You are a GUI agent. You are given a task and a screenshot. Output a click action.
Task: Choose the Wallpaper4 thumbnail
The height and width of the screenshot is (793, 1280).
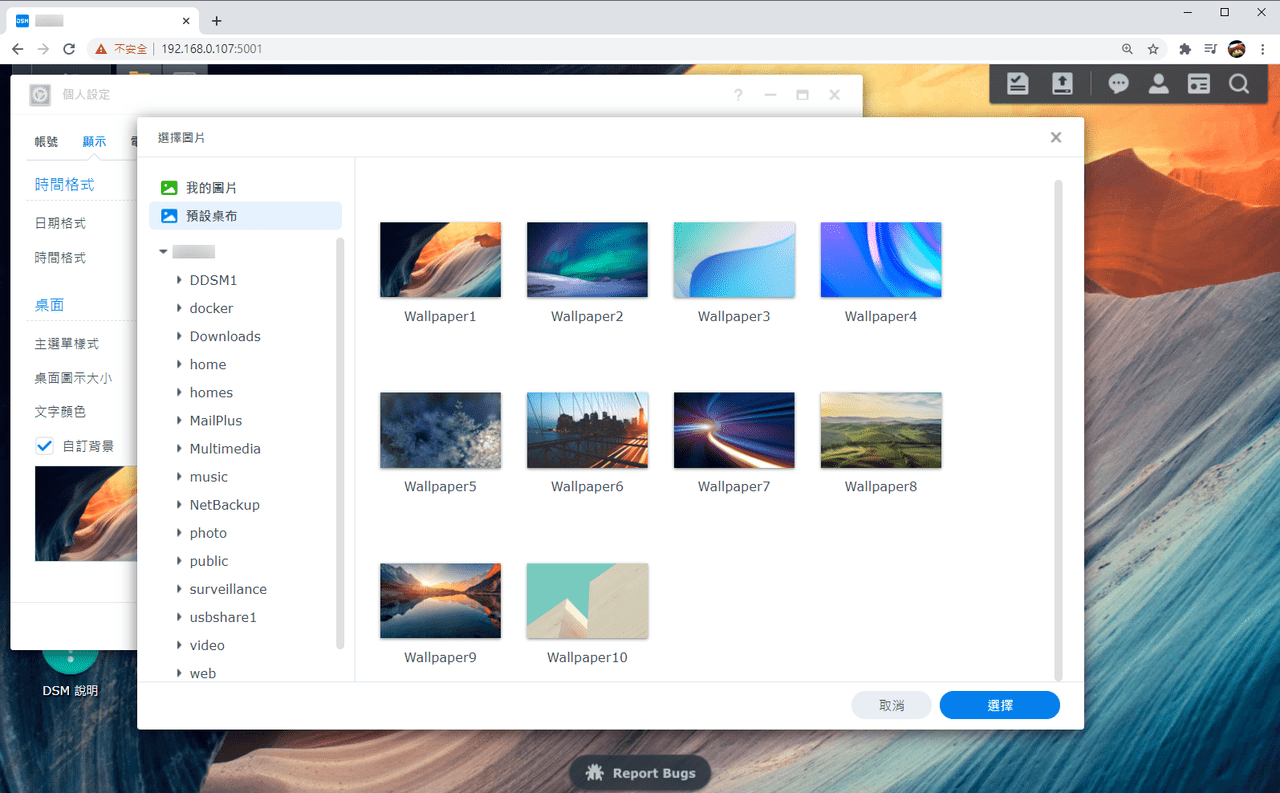click(881, 260)
